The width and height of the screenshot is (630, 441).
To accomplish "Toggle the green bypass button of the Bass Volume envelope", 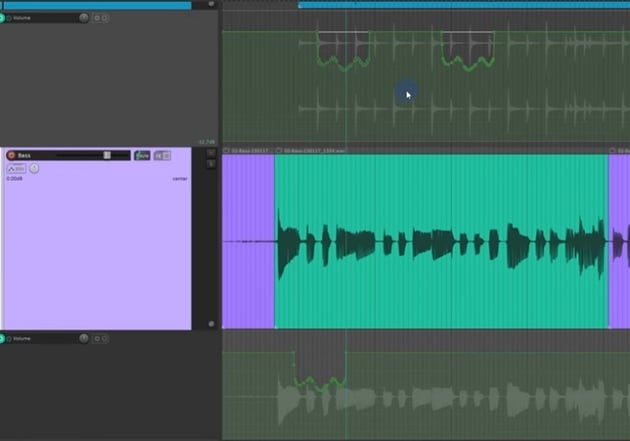I will (x=1, y=339).
